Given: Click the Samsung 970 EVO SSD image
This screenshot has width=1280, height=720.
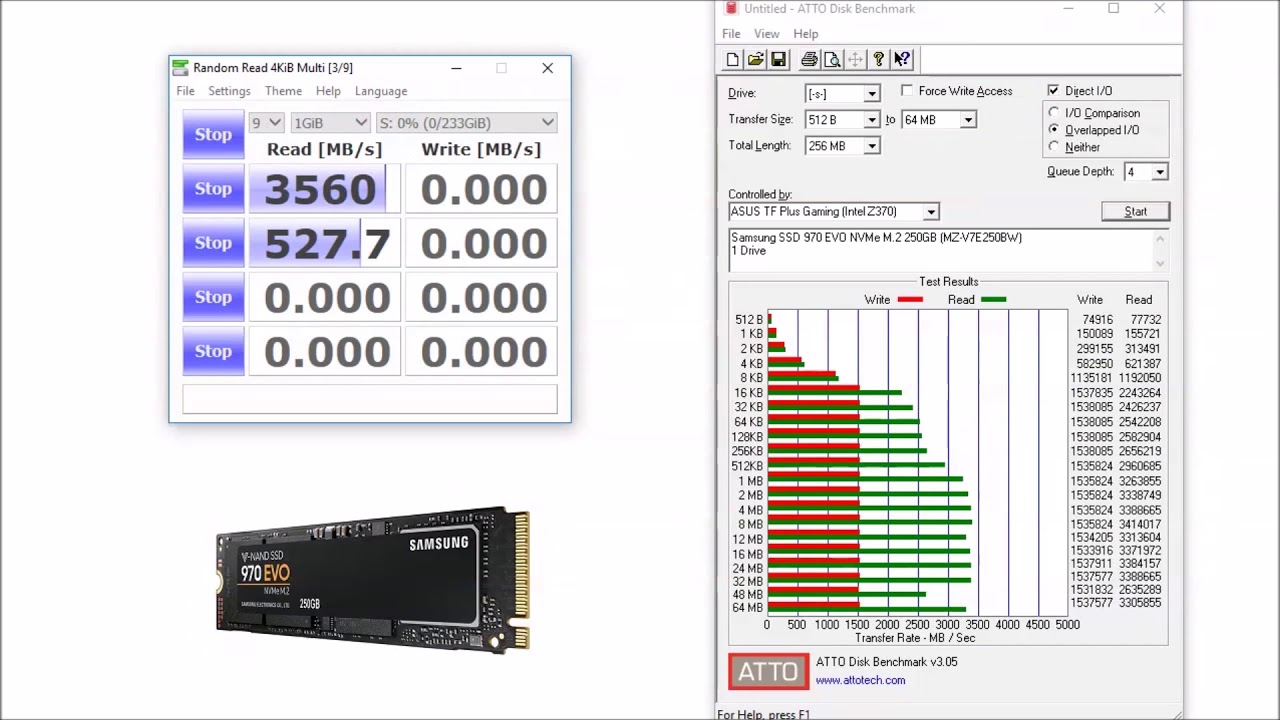Looking at the screenshot, I should pos(373,581).
